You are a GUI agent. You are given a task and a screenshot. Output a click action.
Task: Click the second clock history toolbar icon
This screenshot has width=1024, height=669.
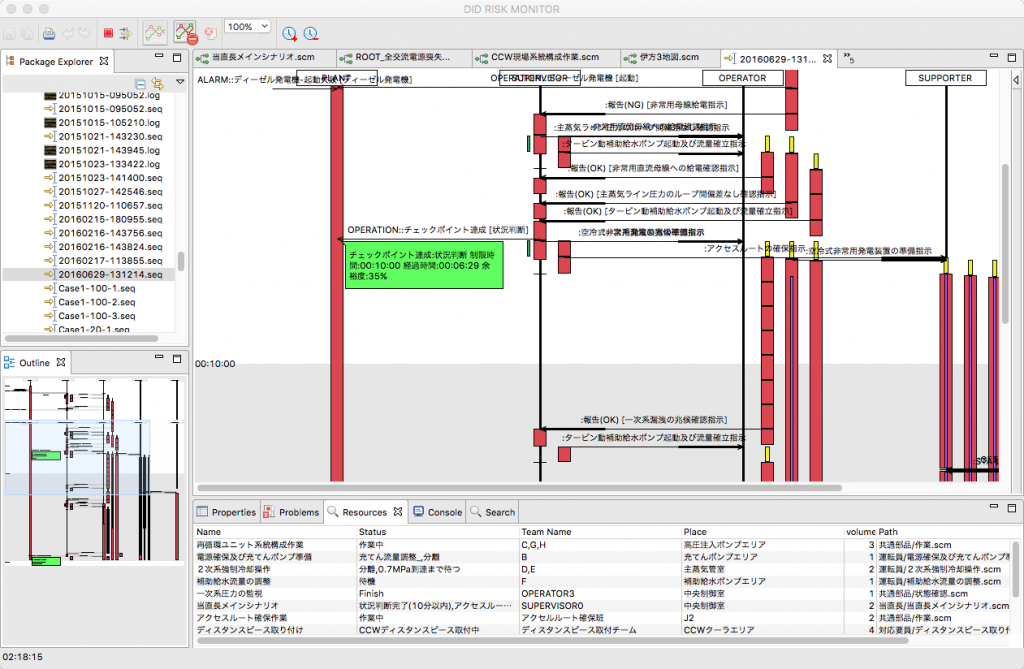(310, 32)
